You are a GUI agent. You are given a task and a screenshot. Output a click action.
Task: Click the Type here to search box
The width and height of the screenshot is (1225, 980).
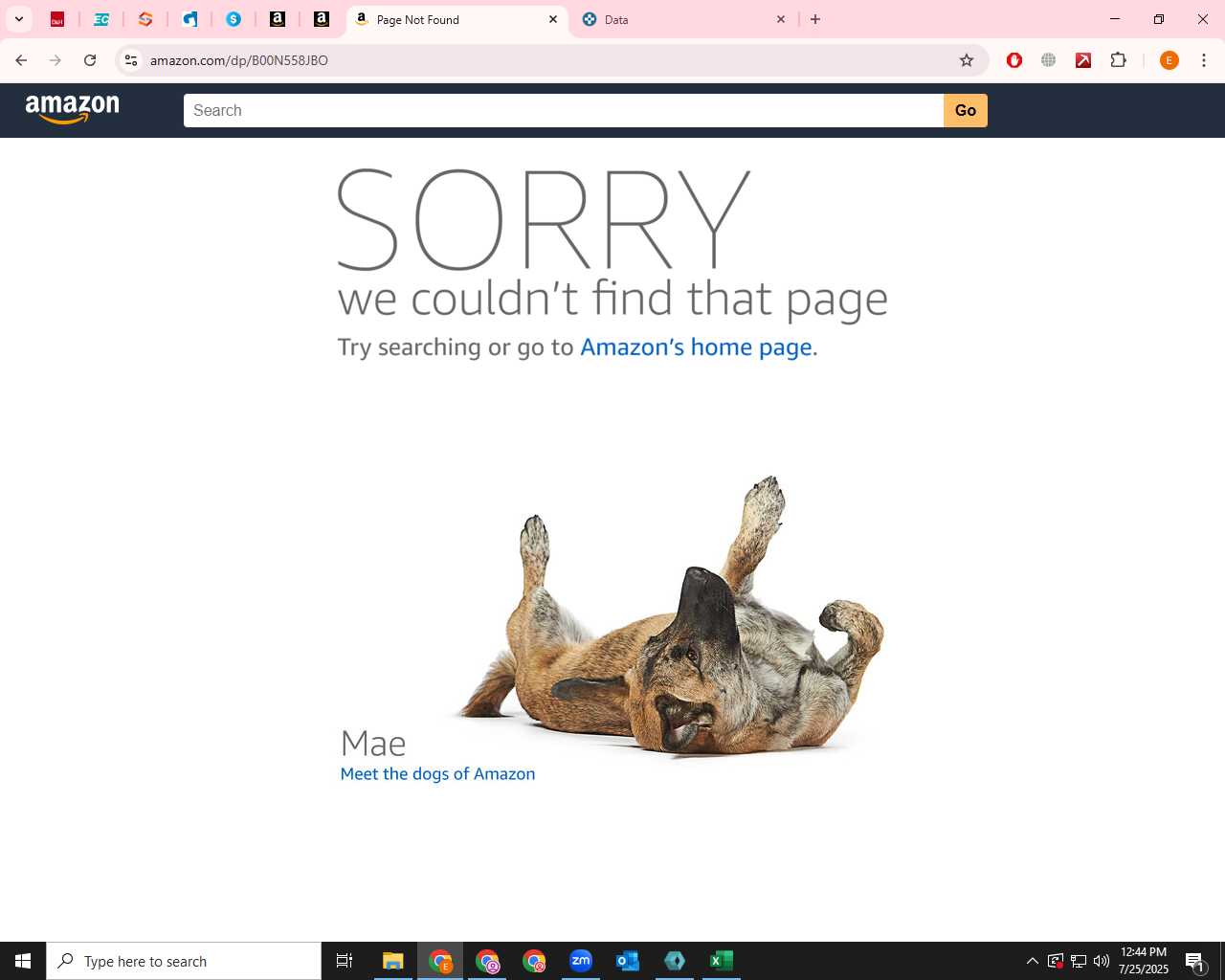coord(184,961)
